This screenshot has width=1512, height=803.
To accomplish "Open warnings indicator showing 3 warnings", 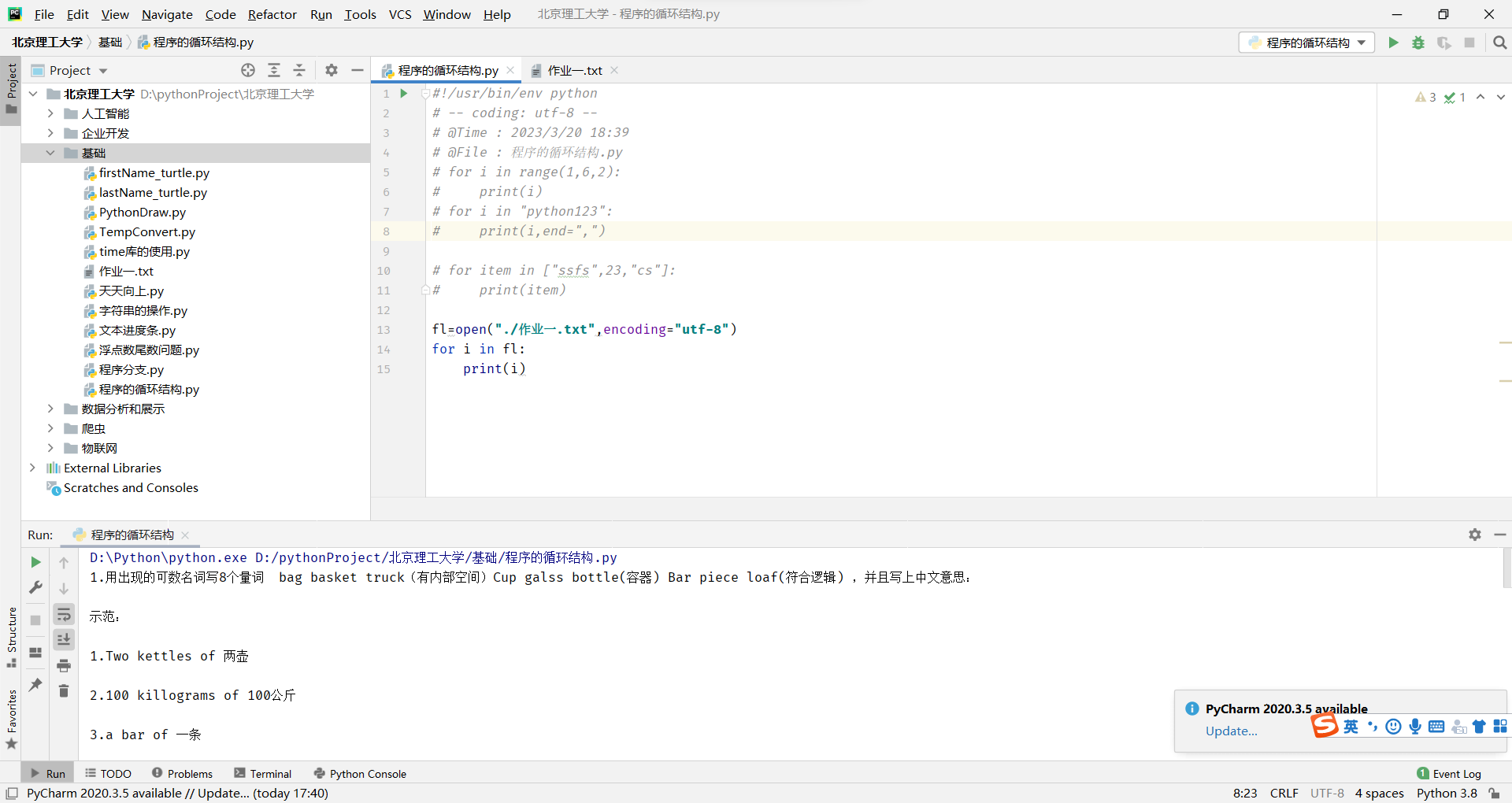I will (1425, 98).
